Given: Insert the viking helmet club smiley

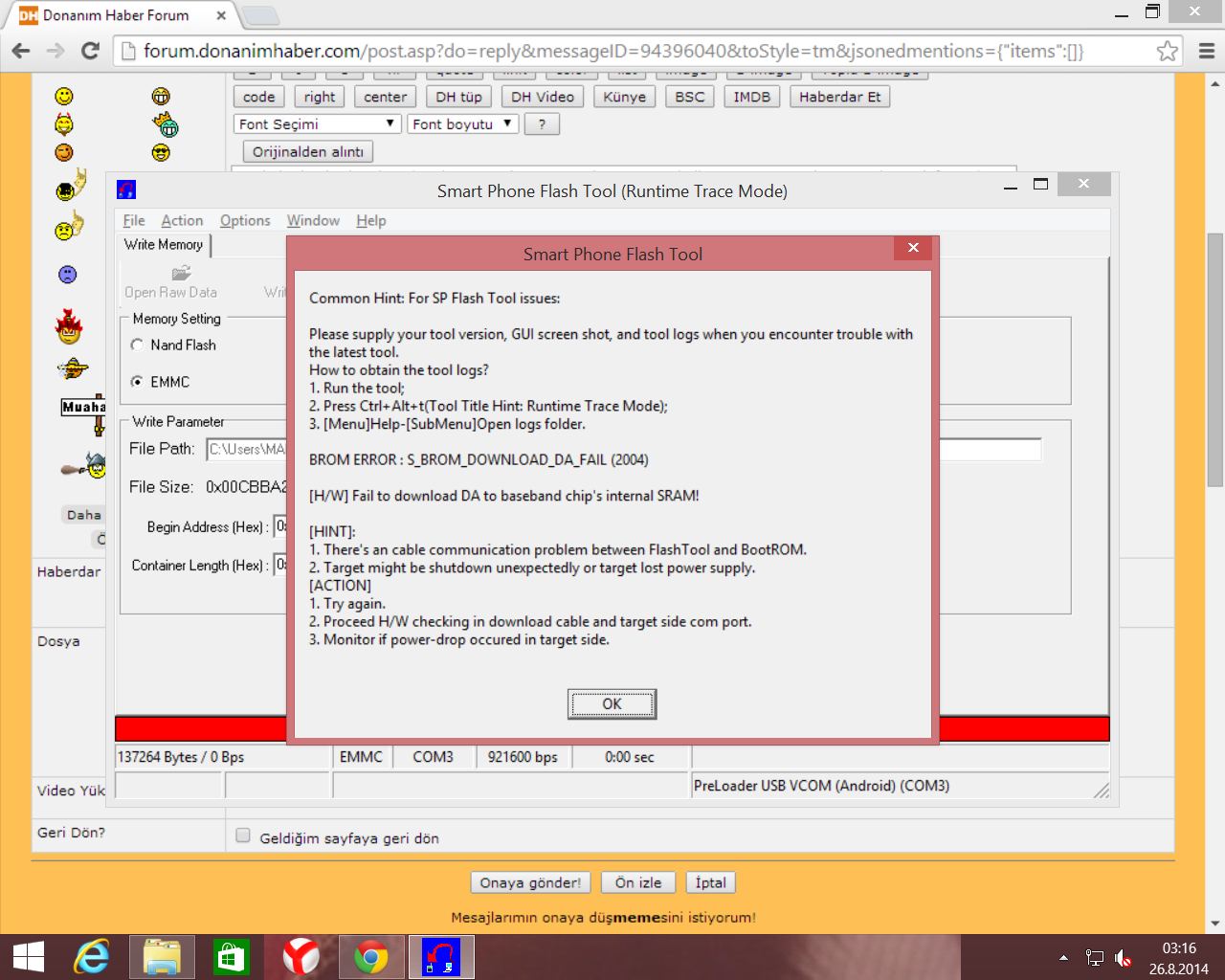Looking at the screenshot, I should [x=83, y=466].
